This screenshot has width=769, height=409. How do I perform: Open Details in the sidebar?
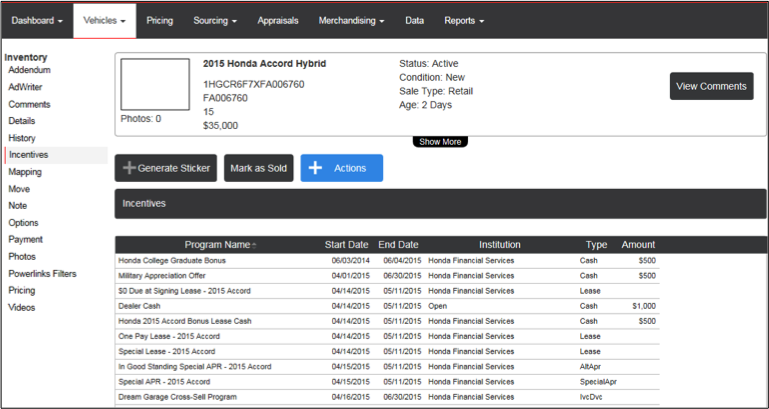tap(22, 121)
